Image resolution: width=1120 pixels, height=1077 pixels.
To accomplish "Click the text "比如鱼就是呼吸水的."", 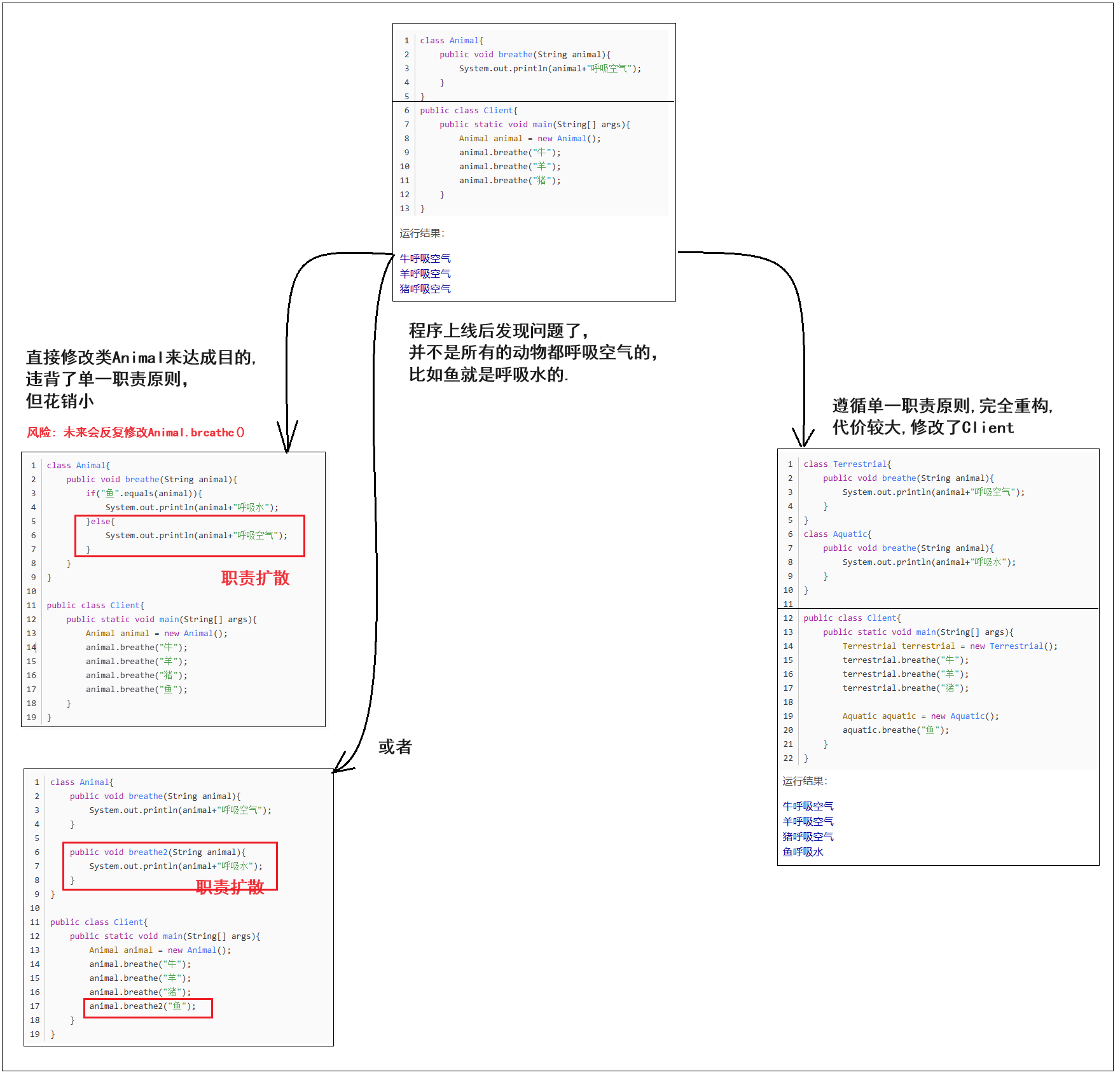I will [488, 375].
